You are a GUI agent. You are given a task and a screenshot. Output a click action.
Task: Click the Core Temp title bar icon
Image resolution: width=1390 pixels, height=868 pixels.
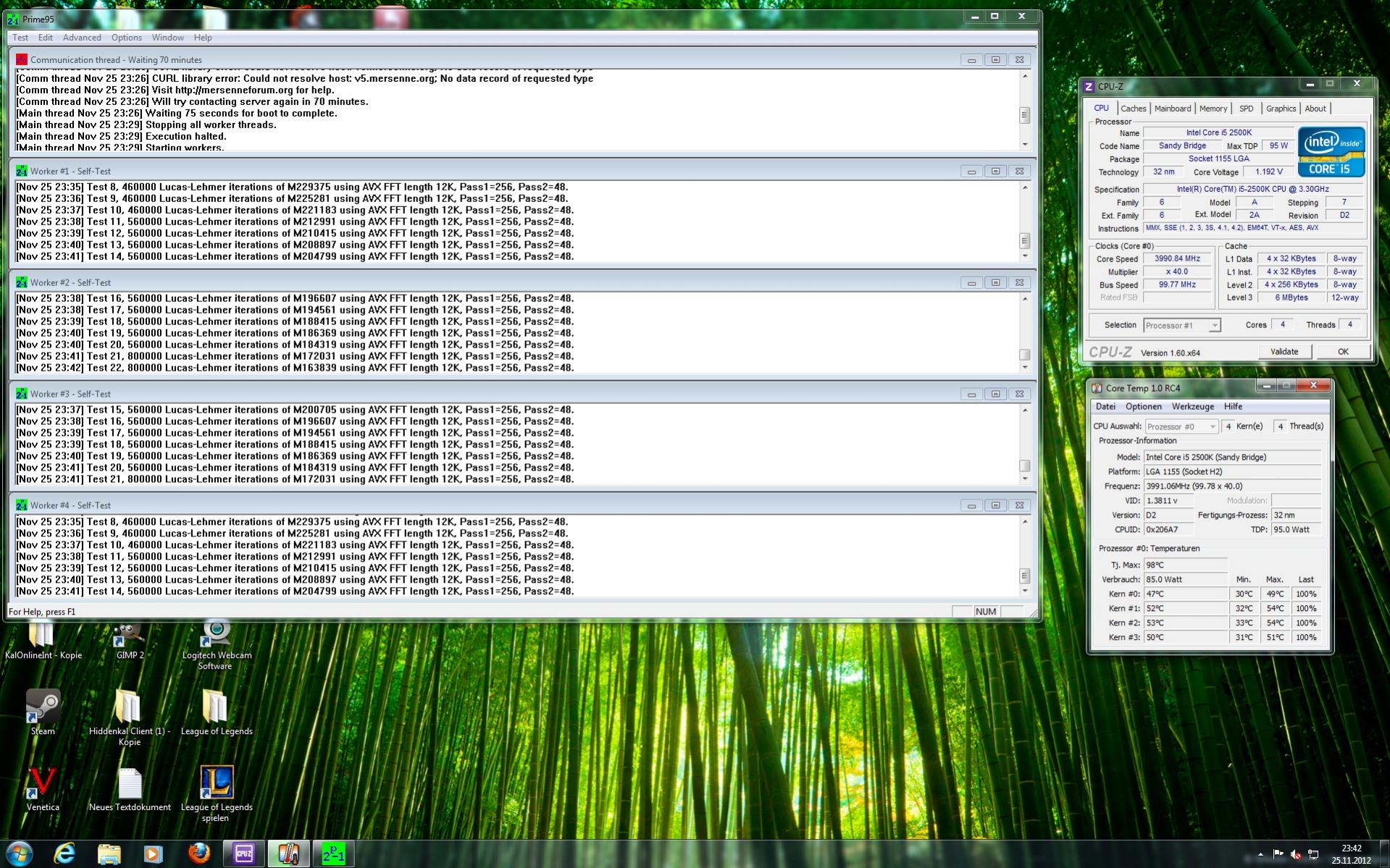coord(1097,388)
